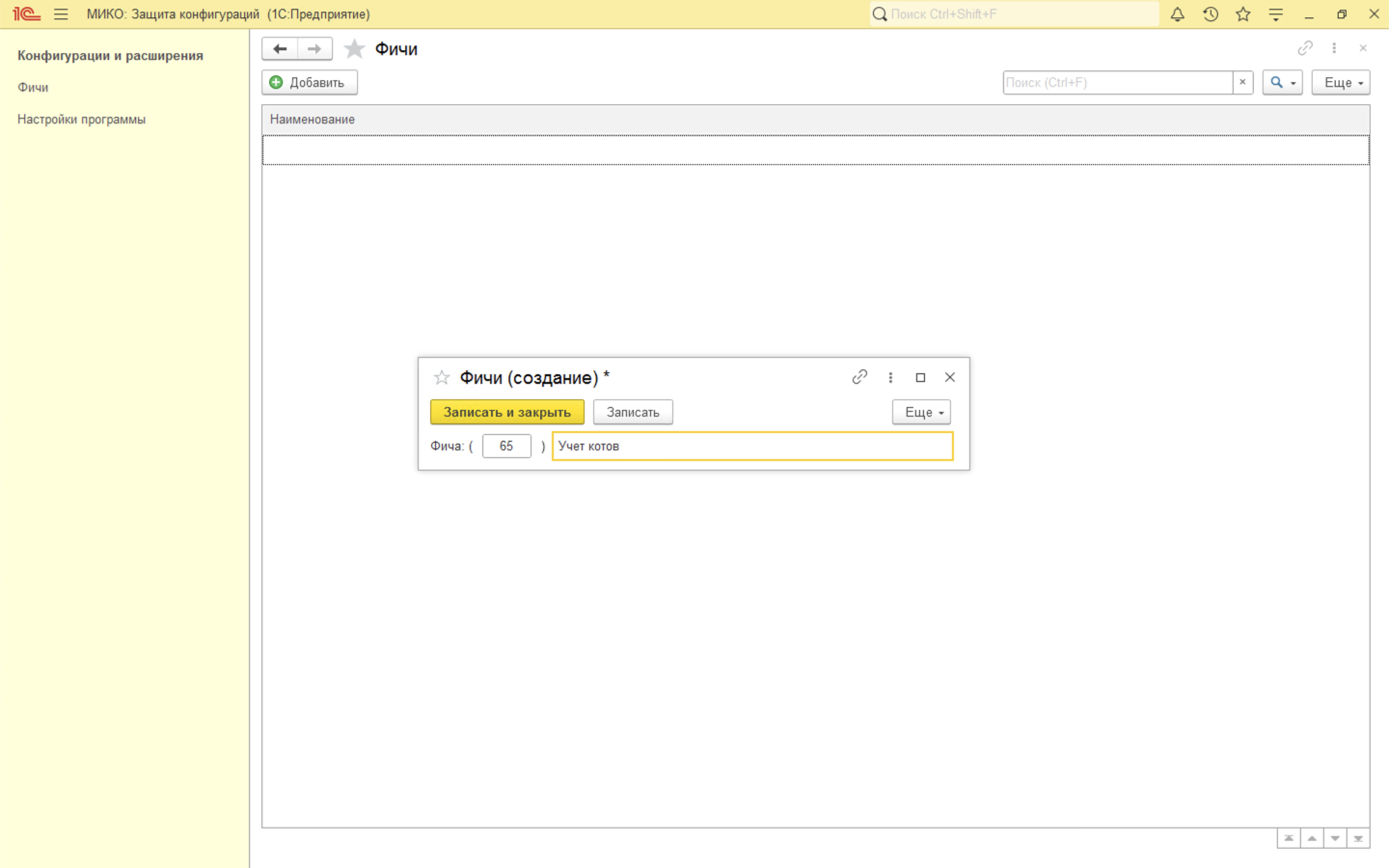
Task: Open Фичи in the left panel
Action: pos(33,87)
